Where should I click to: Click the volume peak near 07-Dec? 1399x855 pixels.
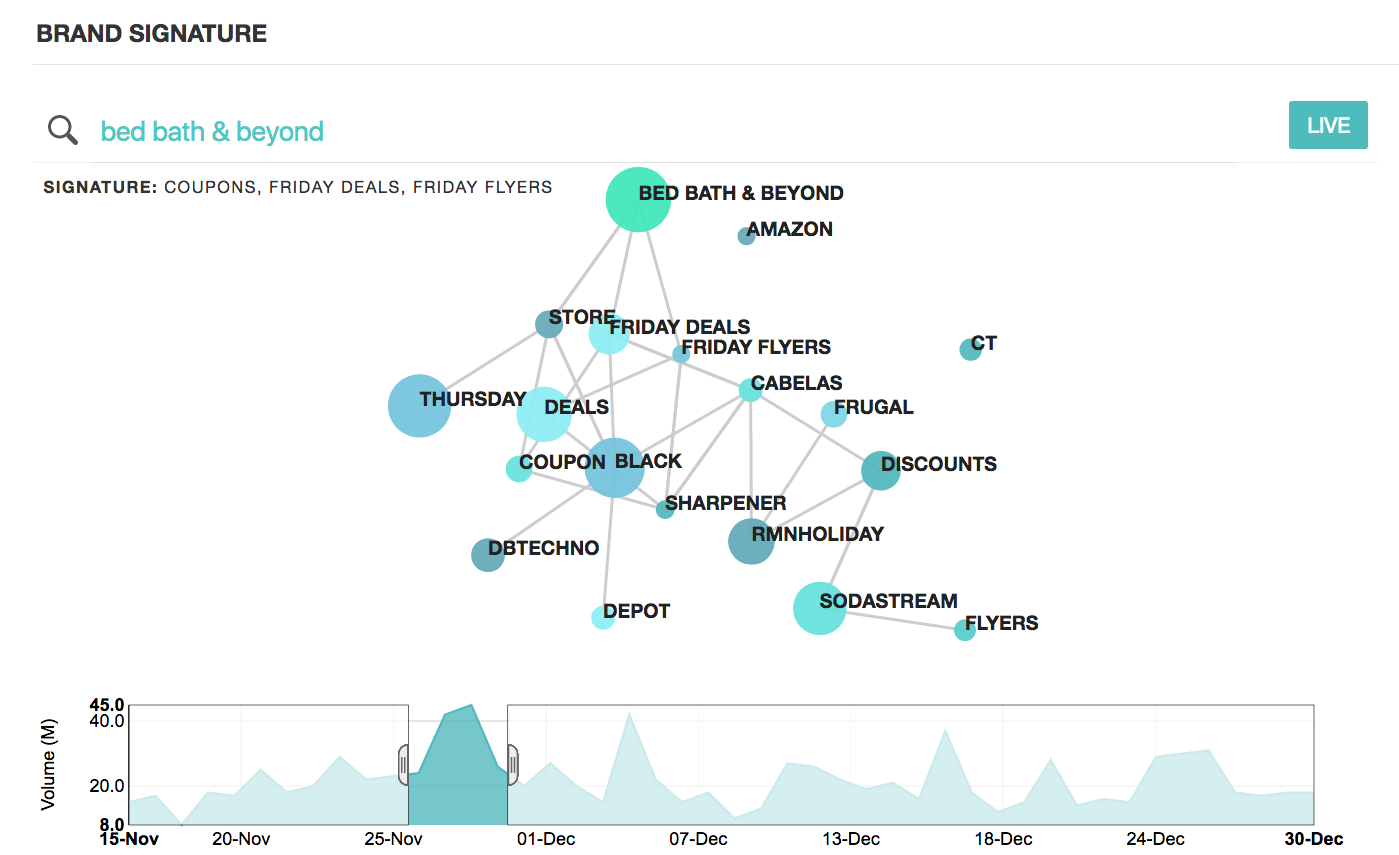coord(629,715)
